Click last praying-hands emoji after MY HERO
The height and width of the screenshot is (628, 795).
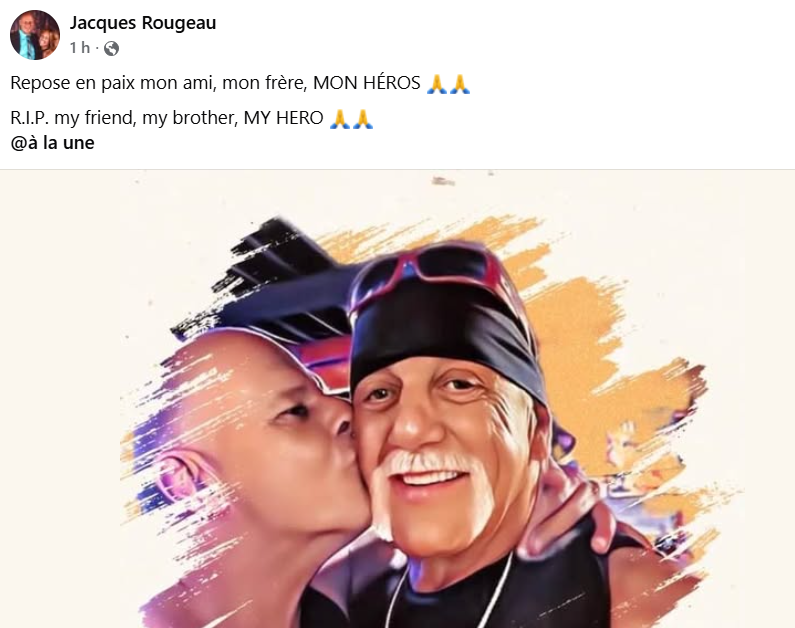363,119
